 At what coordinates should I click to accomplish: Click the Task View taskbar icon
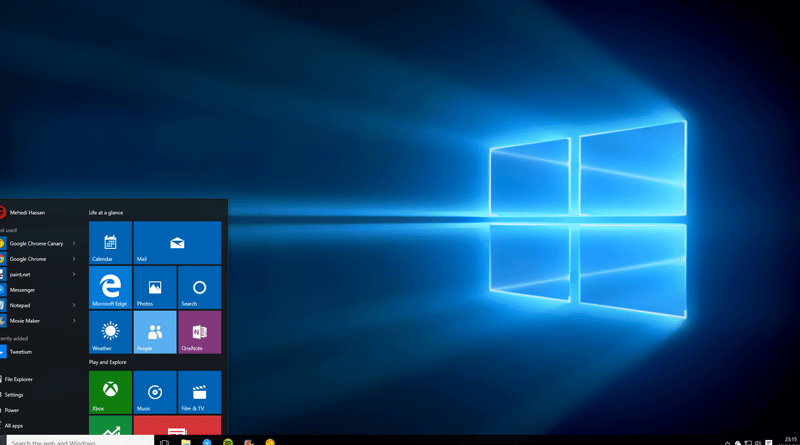click(x=164, y=442)
